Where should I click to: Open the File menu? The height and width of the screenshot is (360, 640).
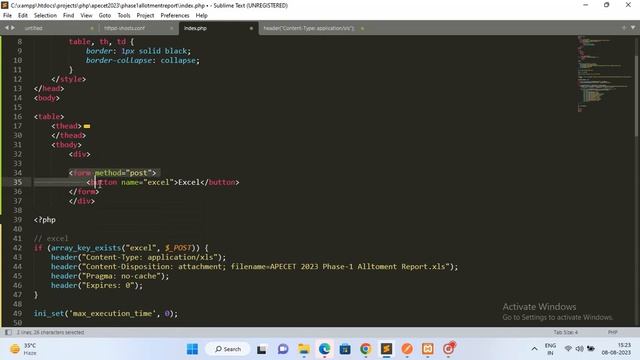(x=7, y=16)
